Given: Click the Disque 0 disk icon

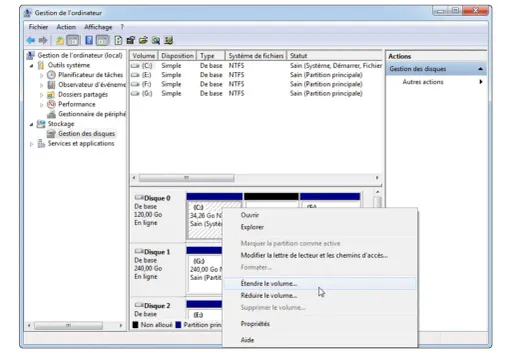Looking at the screenshot, I should [x=139, y=198].
